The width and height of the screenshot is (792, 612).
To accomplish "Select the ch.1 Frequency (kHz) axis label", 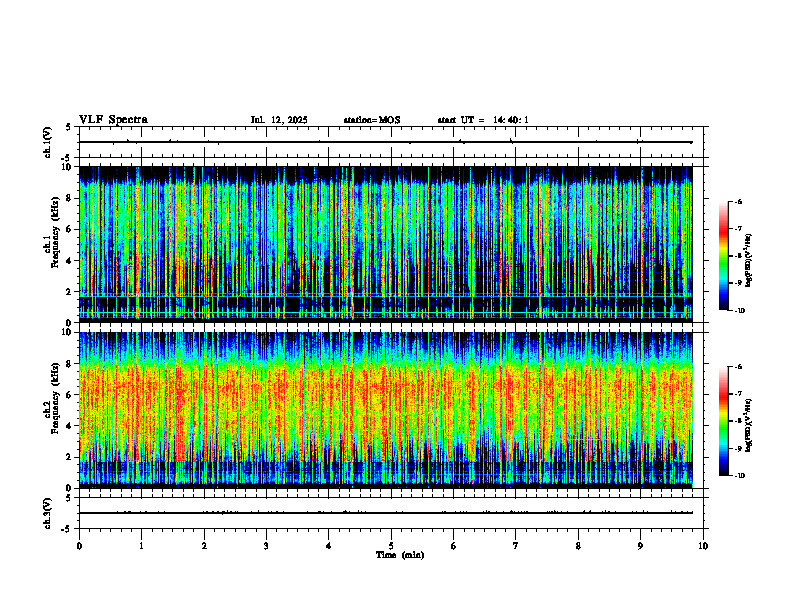I will (51, 231).
